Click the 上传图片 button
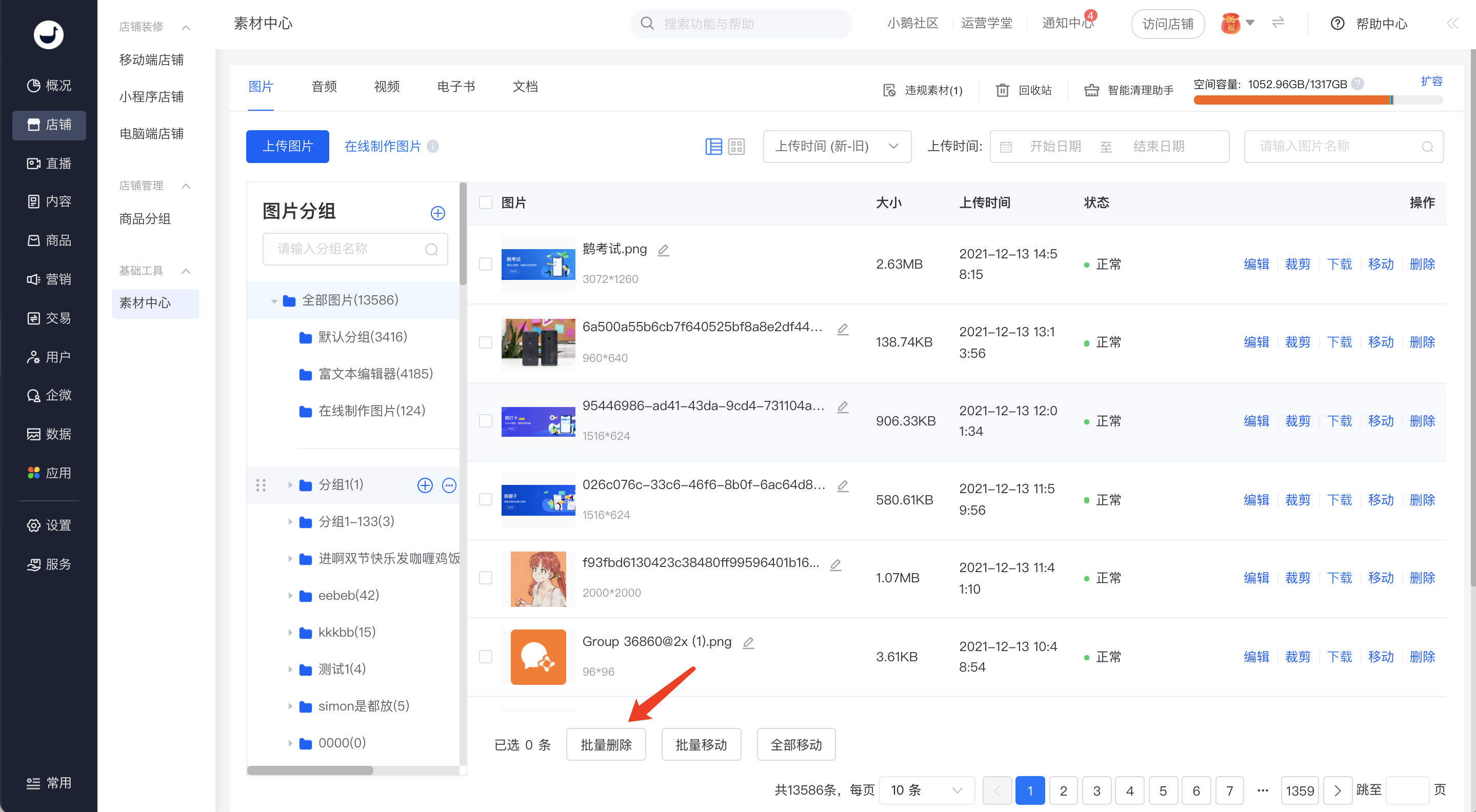1476x812 pixels. [x=288, y=147]
